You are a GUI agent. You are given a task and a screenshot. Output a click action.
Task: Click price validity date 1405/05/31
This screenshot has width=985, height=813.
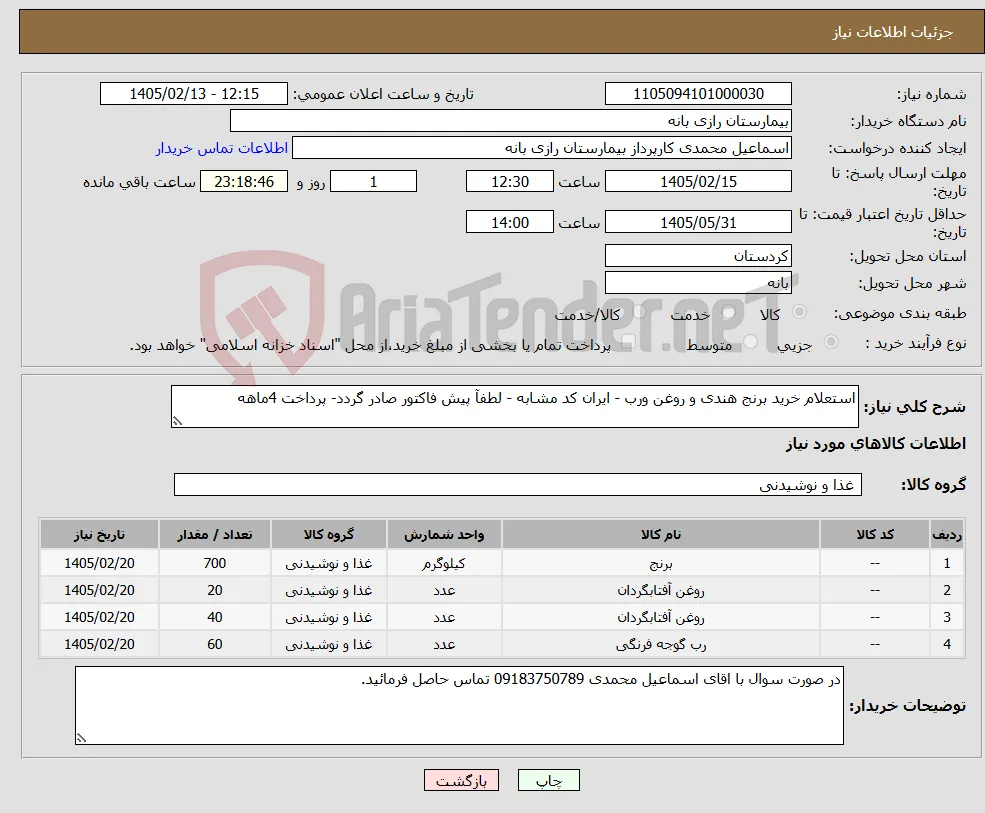698,222
